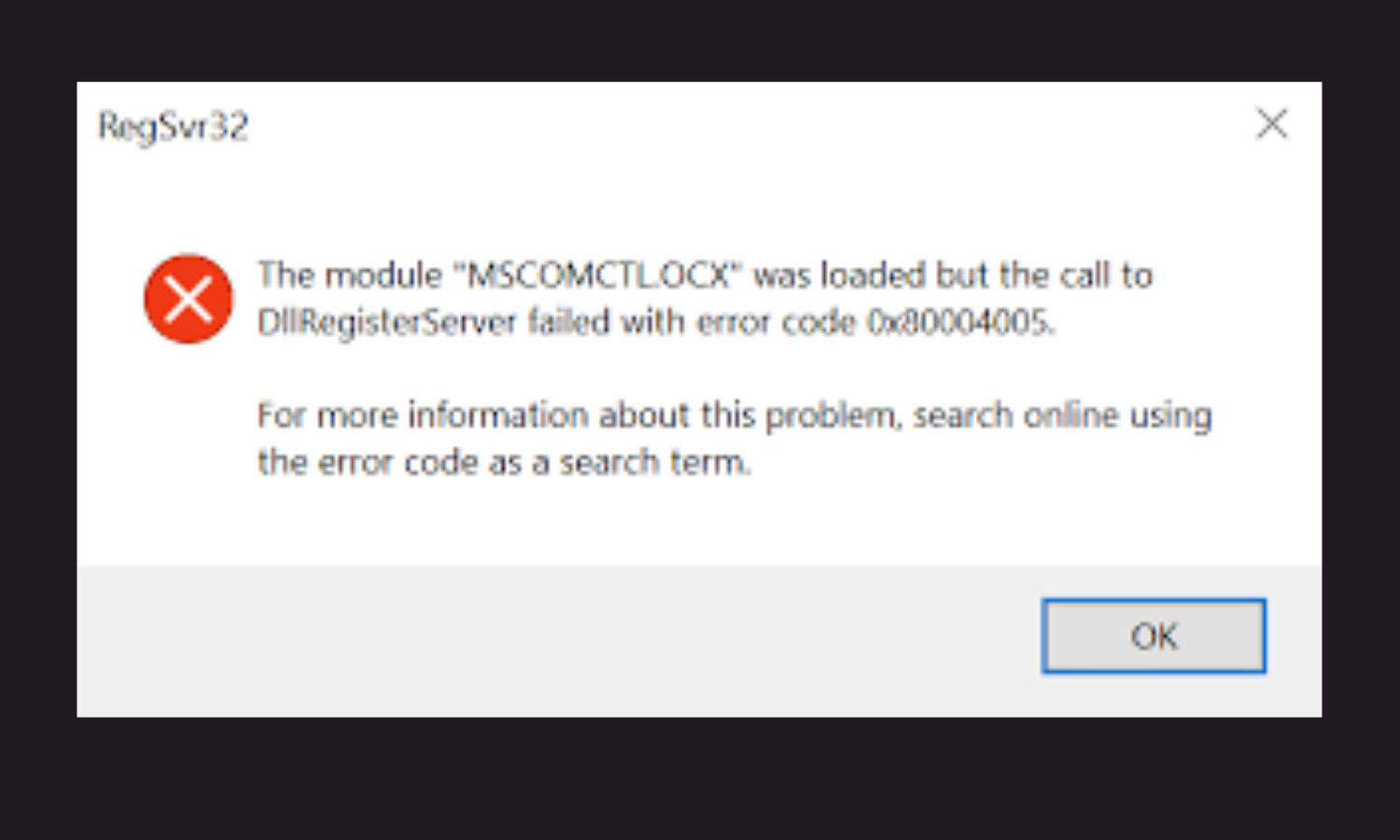This screenshot has height=840, width=1400.
Task: Click the circular red badge on the dialog
Action: pyautogui.click(x=188, y=299)
